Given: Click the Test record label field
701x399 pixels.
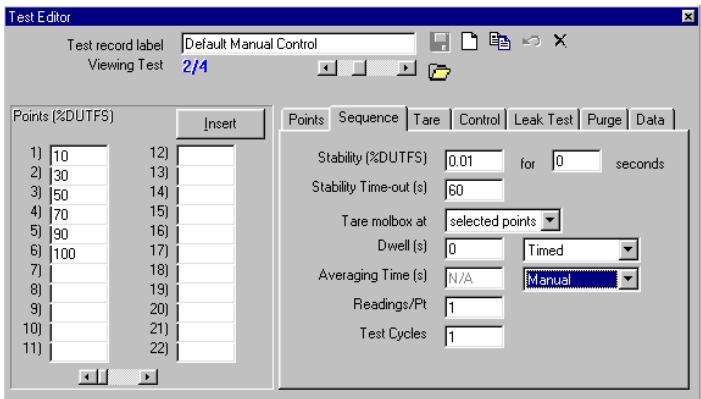Looking at the screenshot, I should coord(298,44).
